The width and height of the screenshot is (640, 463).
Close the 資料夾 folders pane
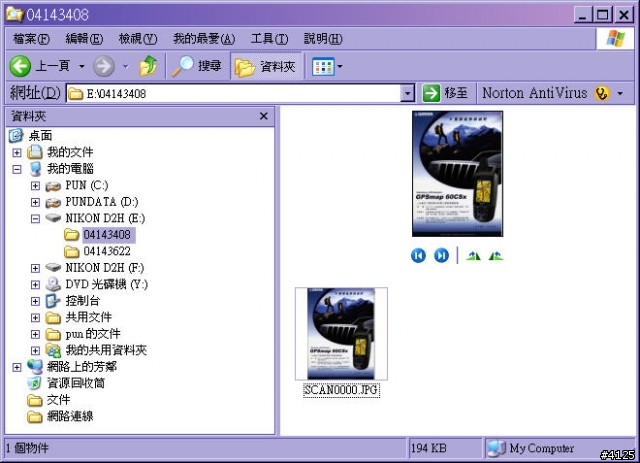264,116
